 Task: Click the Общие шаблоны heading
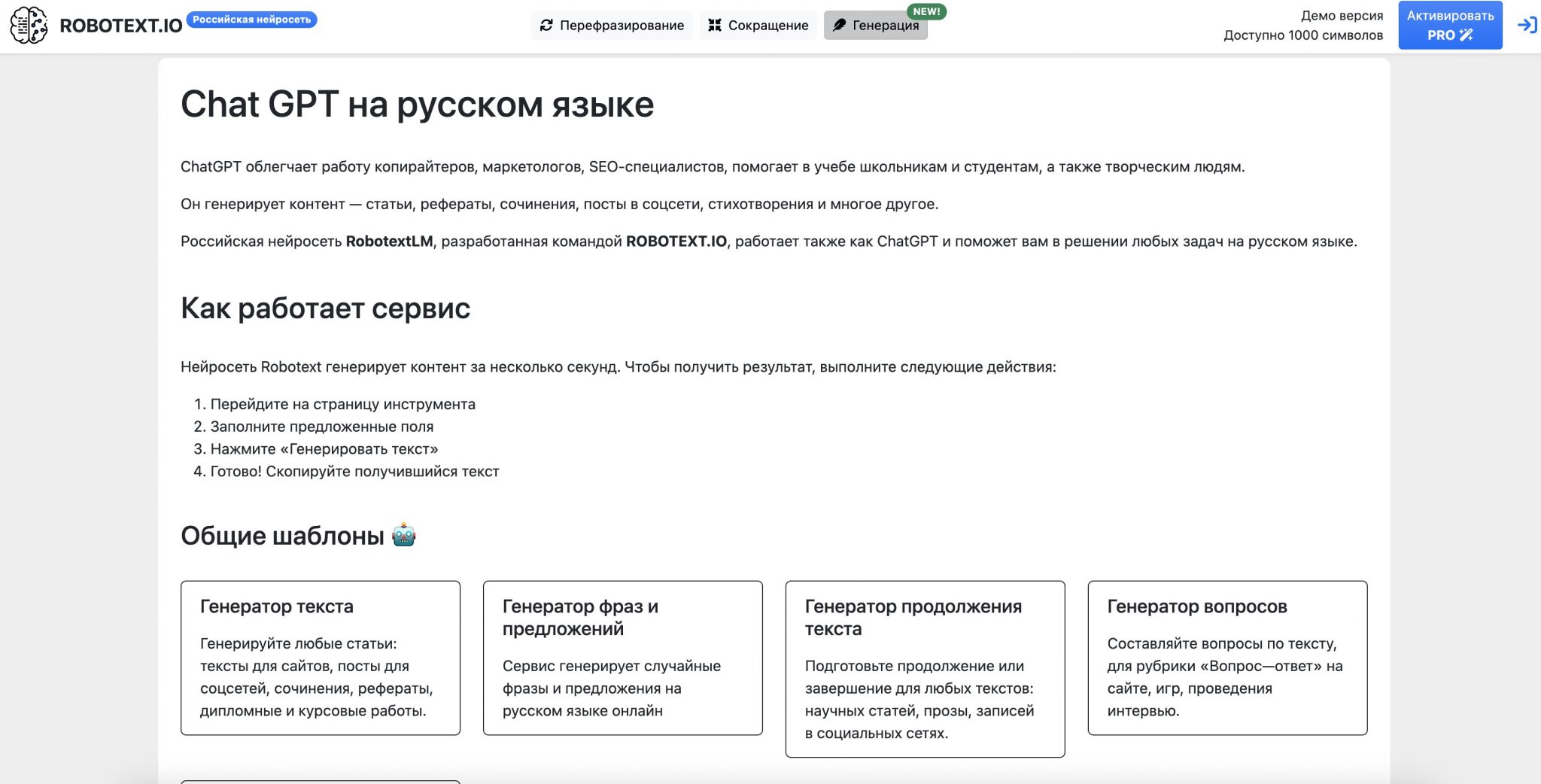click(282, 536)
